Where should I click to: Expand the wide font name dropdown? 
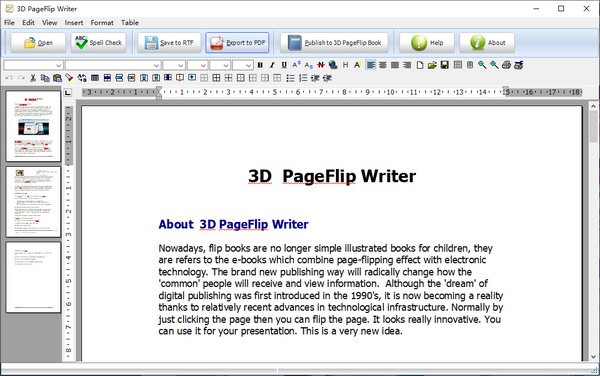pos(156,65)
